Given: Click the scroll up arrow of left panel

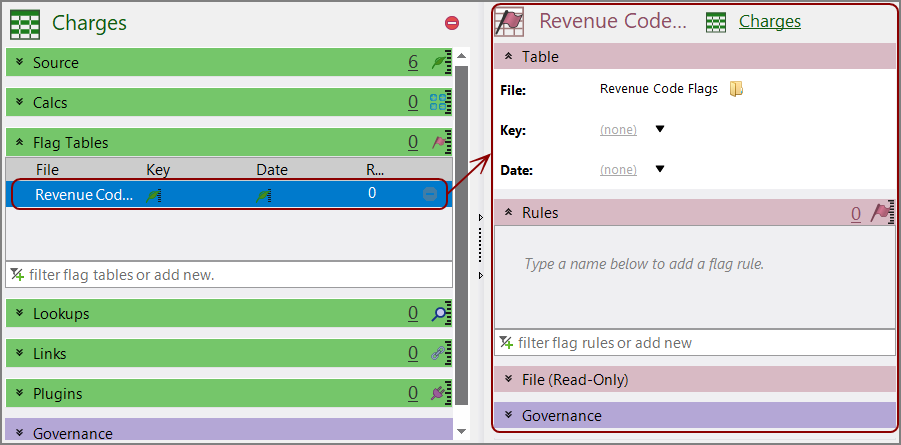Looking at the screenshot, I should 461,56.
